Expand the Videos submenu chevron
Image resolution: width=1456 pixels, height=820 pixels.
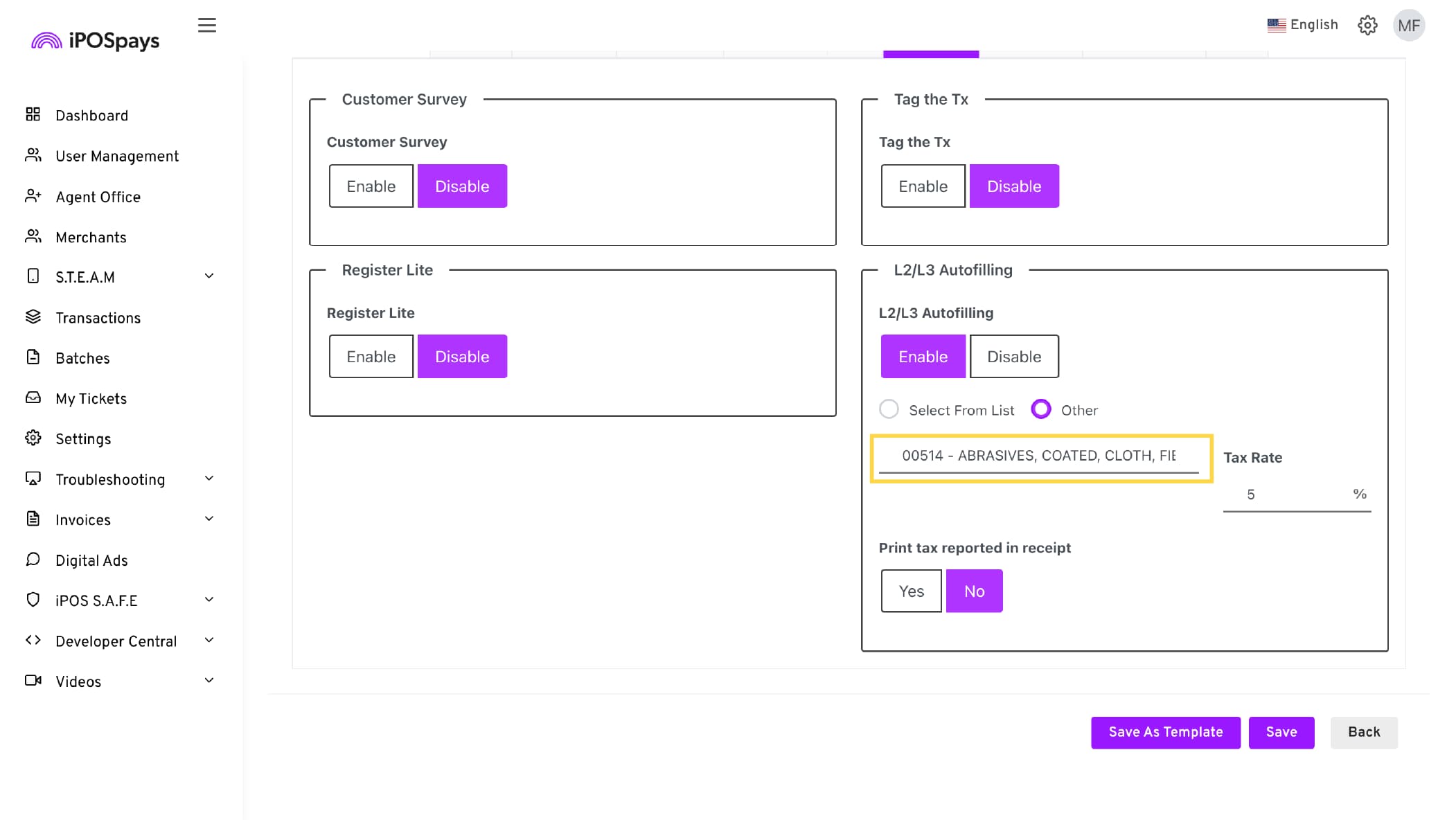pyautogui.click(x=209, y=680)
